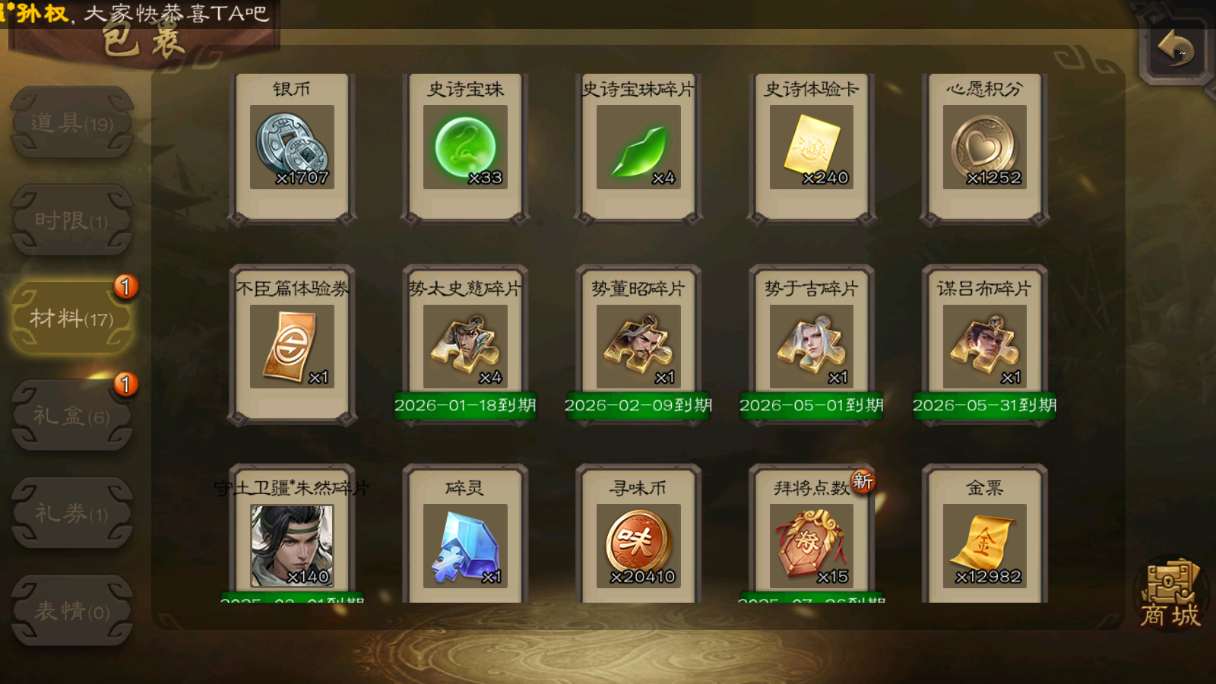Open the 史诗宝珠碎片 green leaf item
The height and width of the screenshot is (684, 1216).
click(638, 147)
